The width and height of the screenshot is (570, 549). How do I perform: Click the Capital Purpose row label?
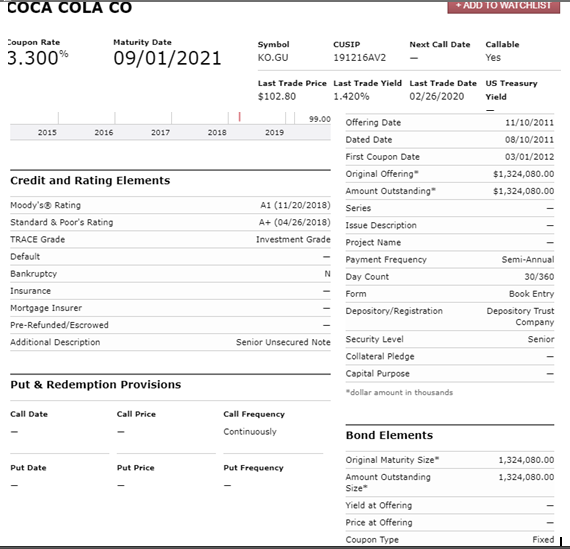pyautogui.click(x=378, y=373)
